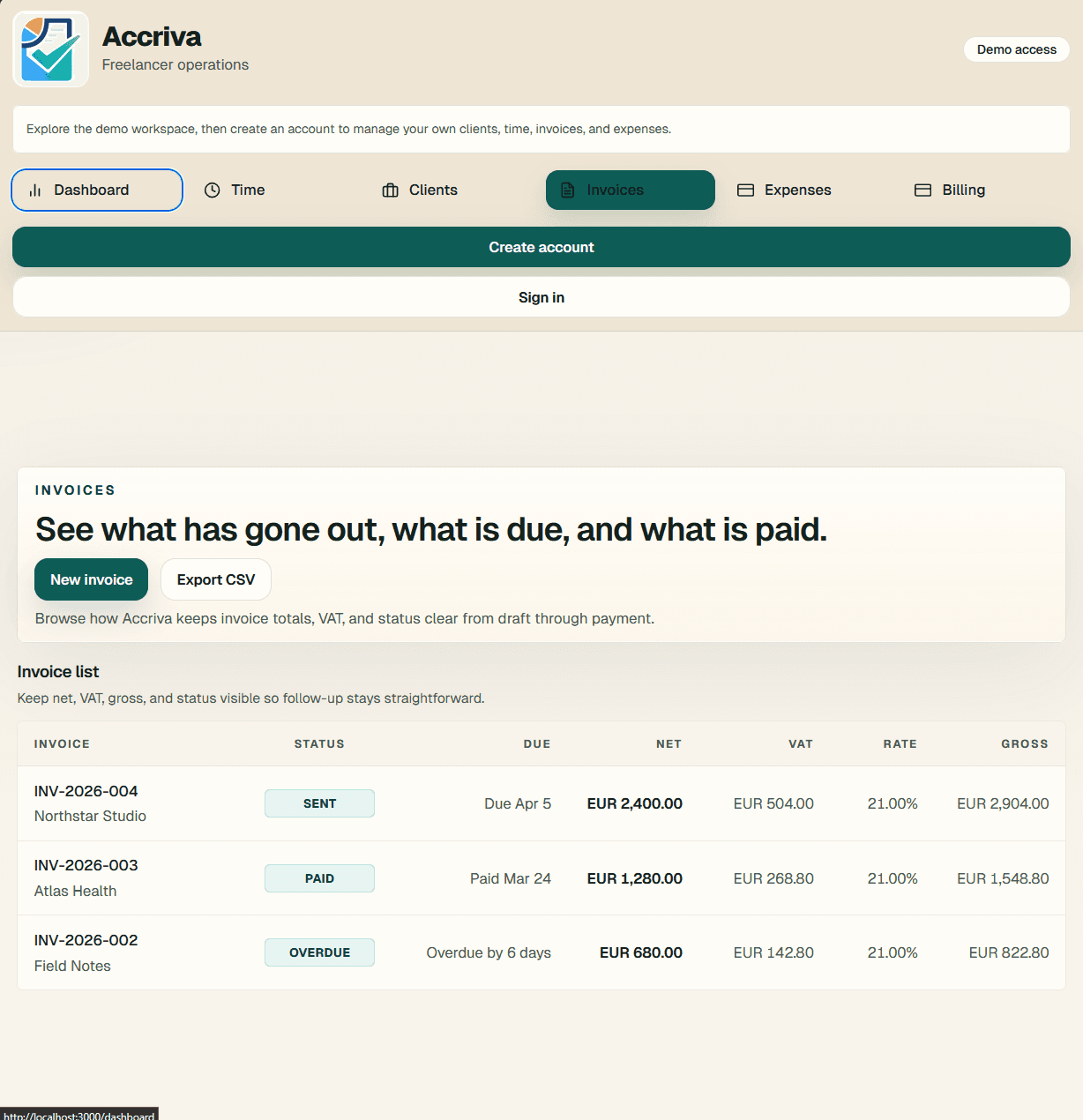1083x1120 pixels.
Task: Click the card icon beside Expenses
Action: coord(746,190)
